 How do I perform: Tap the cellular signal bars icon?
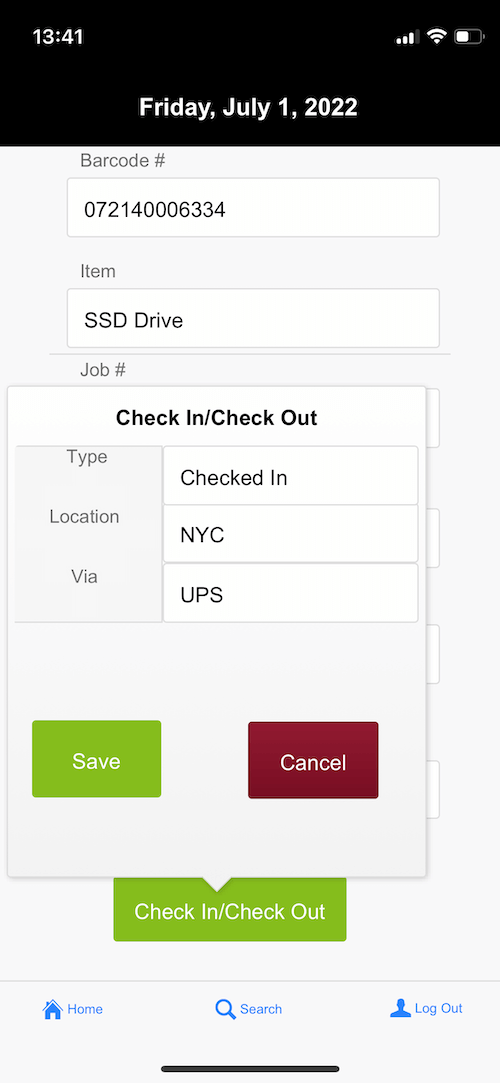pos(407,37)
